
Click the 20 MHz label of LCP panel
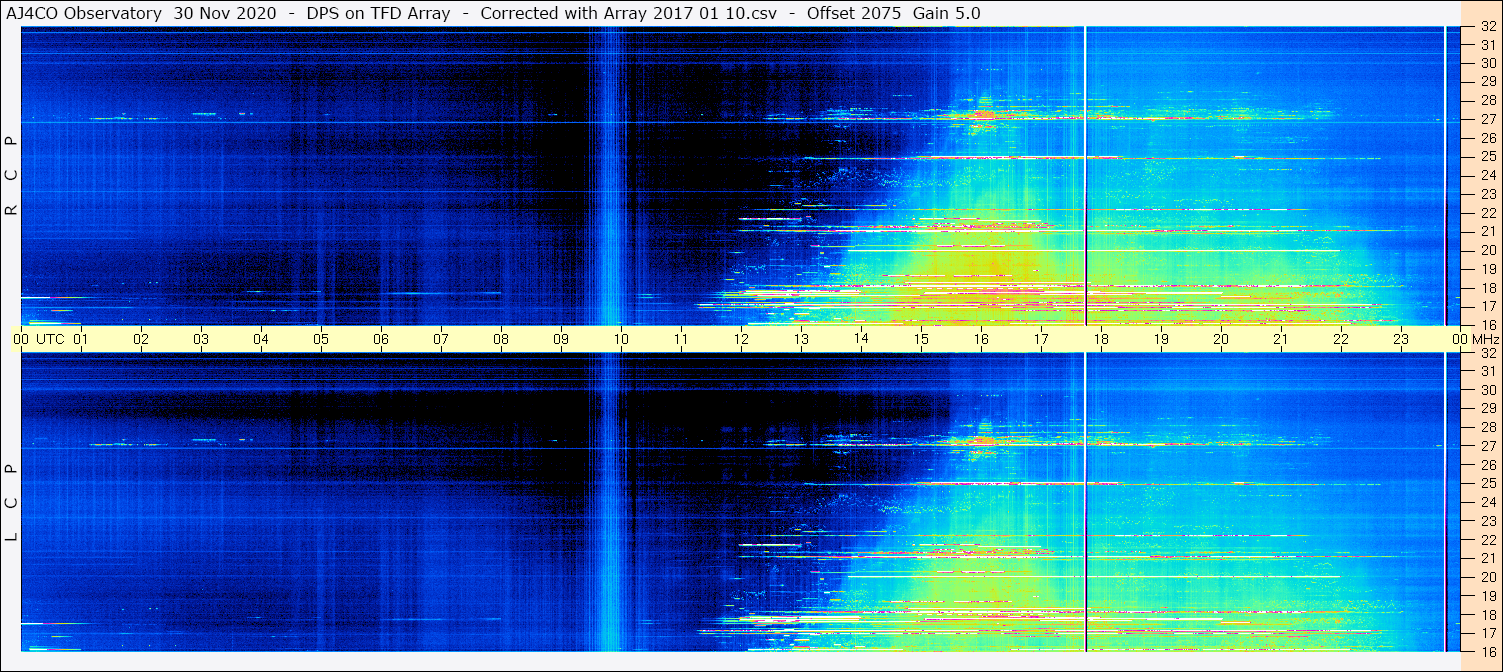point(1488,576)
